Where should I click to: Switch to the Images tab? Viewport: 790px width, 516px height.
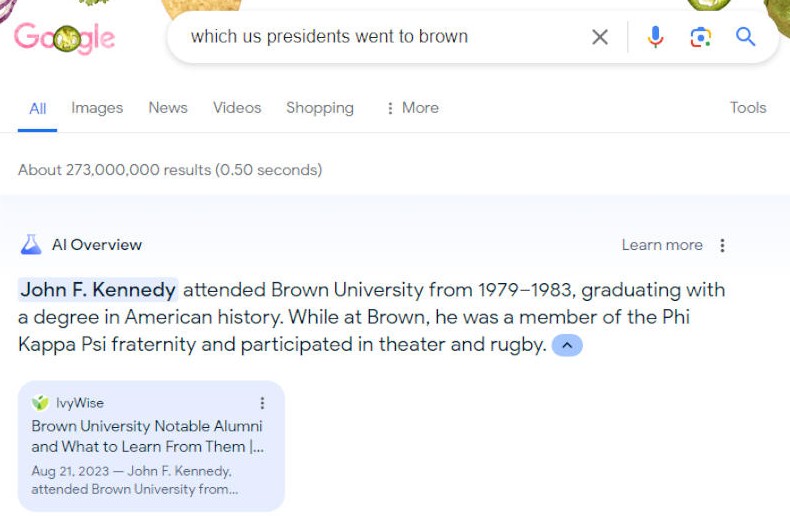tap(97, 108)
